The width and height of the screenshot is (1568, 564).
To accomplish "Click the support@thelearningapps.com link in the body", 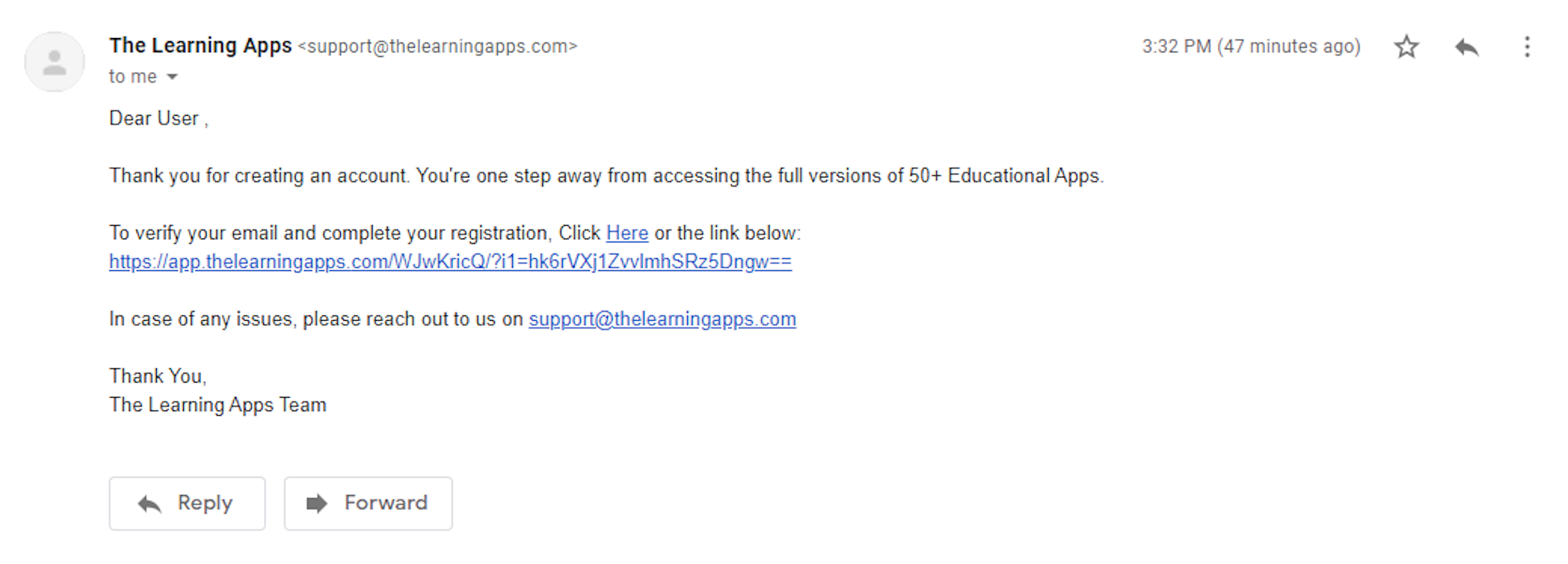I will click(662, 319).
